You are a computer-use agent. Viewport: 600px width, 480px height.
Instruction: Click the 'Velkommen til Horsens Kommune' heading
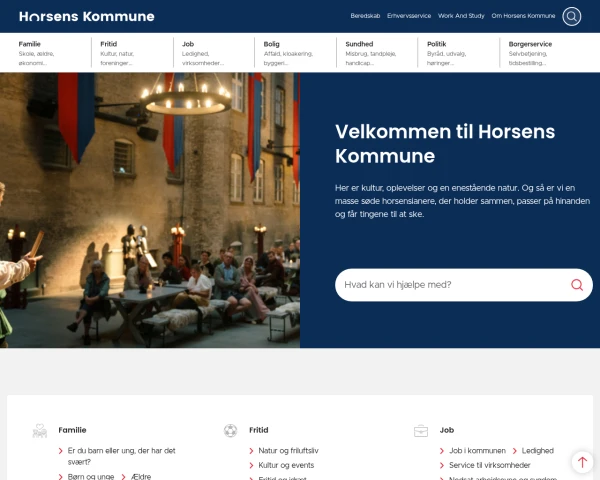coord(445,144)
